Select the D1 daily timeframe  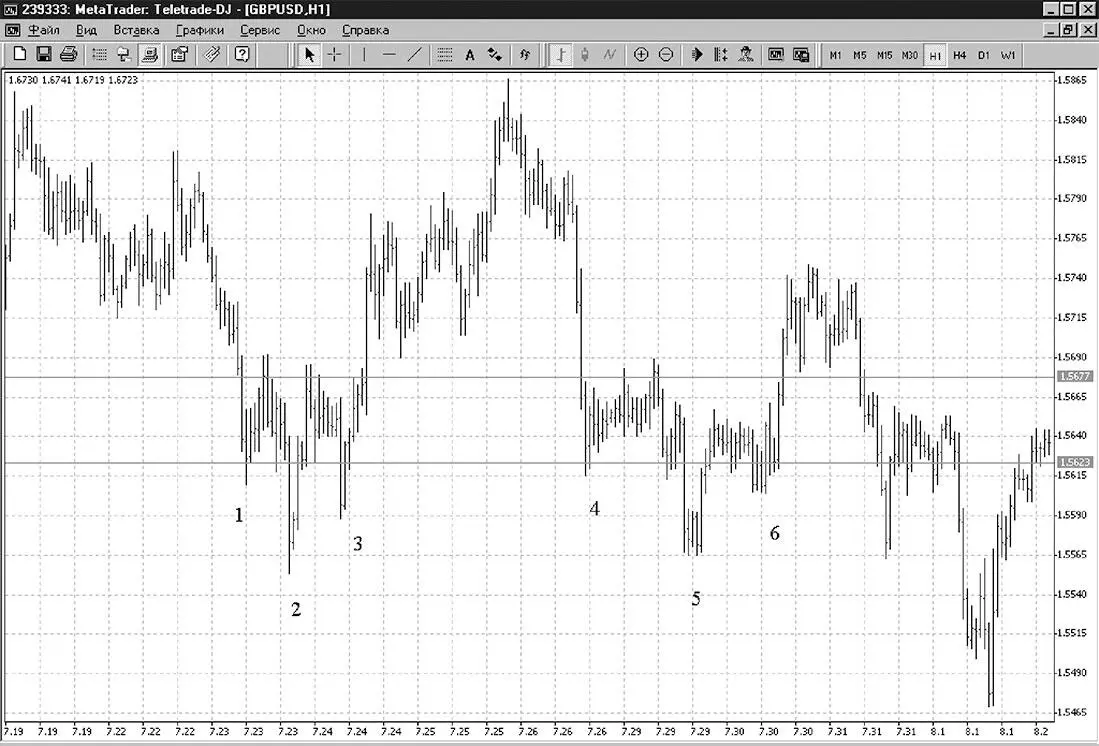tap(983, 55)
